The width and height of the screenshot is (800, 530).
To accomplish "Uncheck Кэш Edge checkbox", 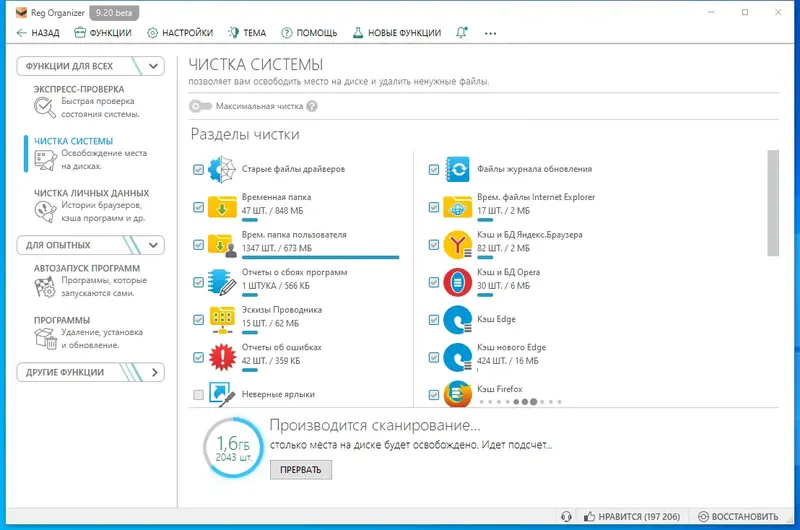I will coord(434,320).
